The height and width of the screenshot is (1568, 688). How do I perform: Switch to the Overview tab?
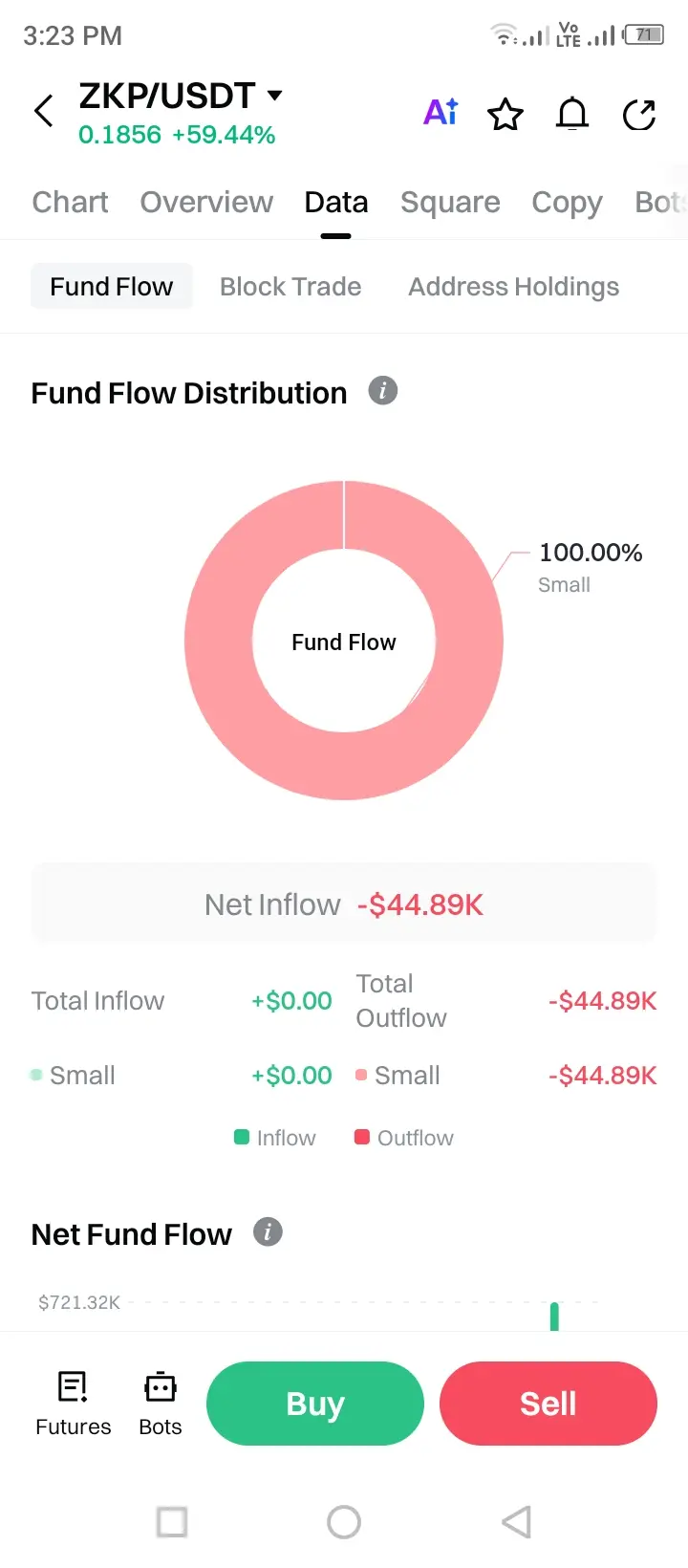point(206,203)
